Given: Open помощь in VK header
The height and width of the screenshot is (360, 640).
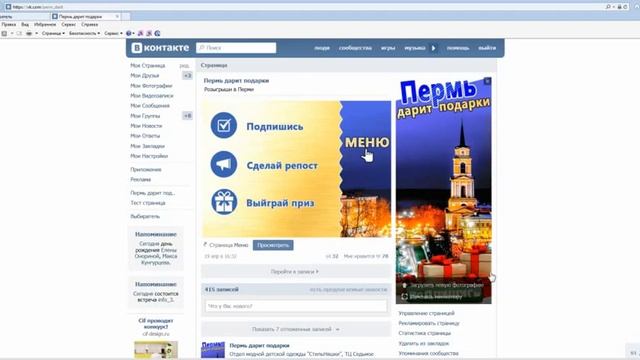Looking at the screenshot, I should click(x=458, y=48).
